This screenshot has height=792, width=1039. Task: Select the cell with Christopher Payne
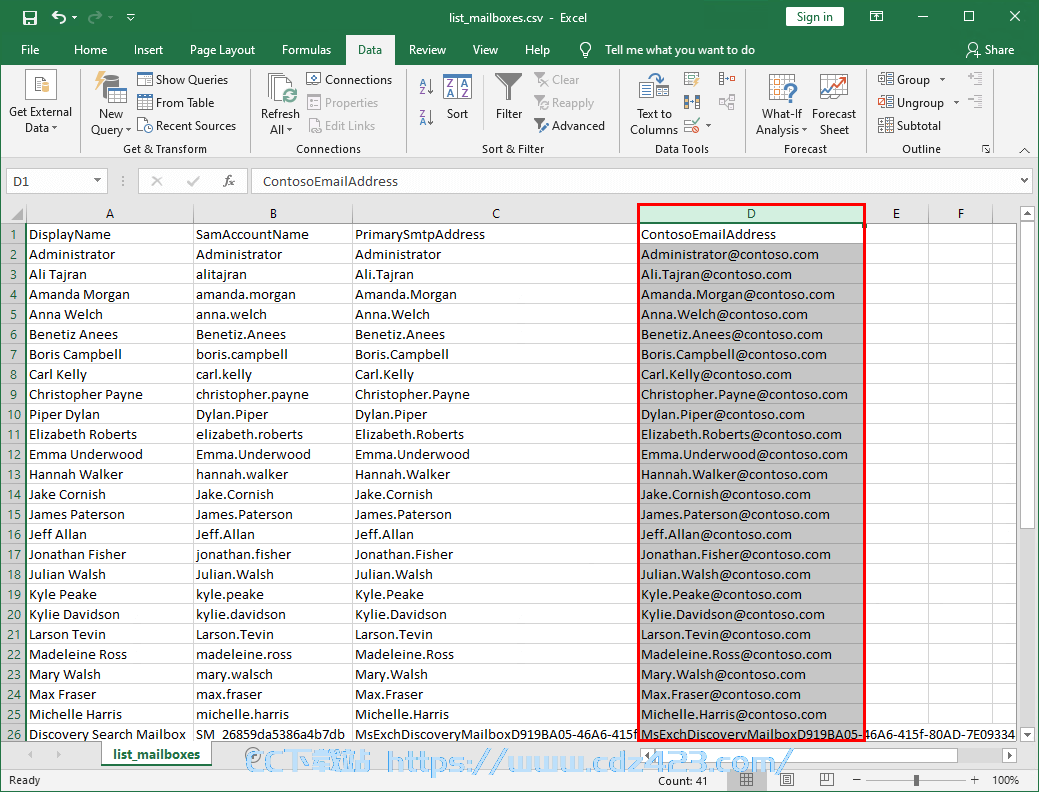coord(110,394)
